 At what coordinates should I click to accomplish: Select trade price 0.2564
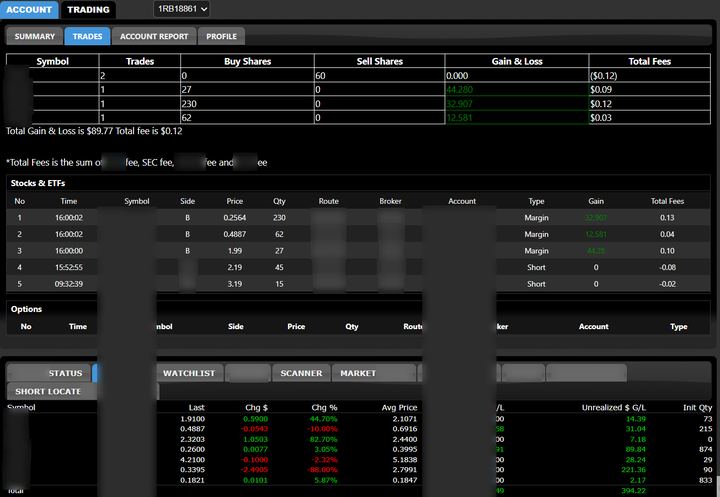click(x=235, y=218)
